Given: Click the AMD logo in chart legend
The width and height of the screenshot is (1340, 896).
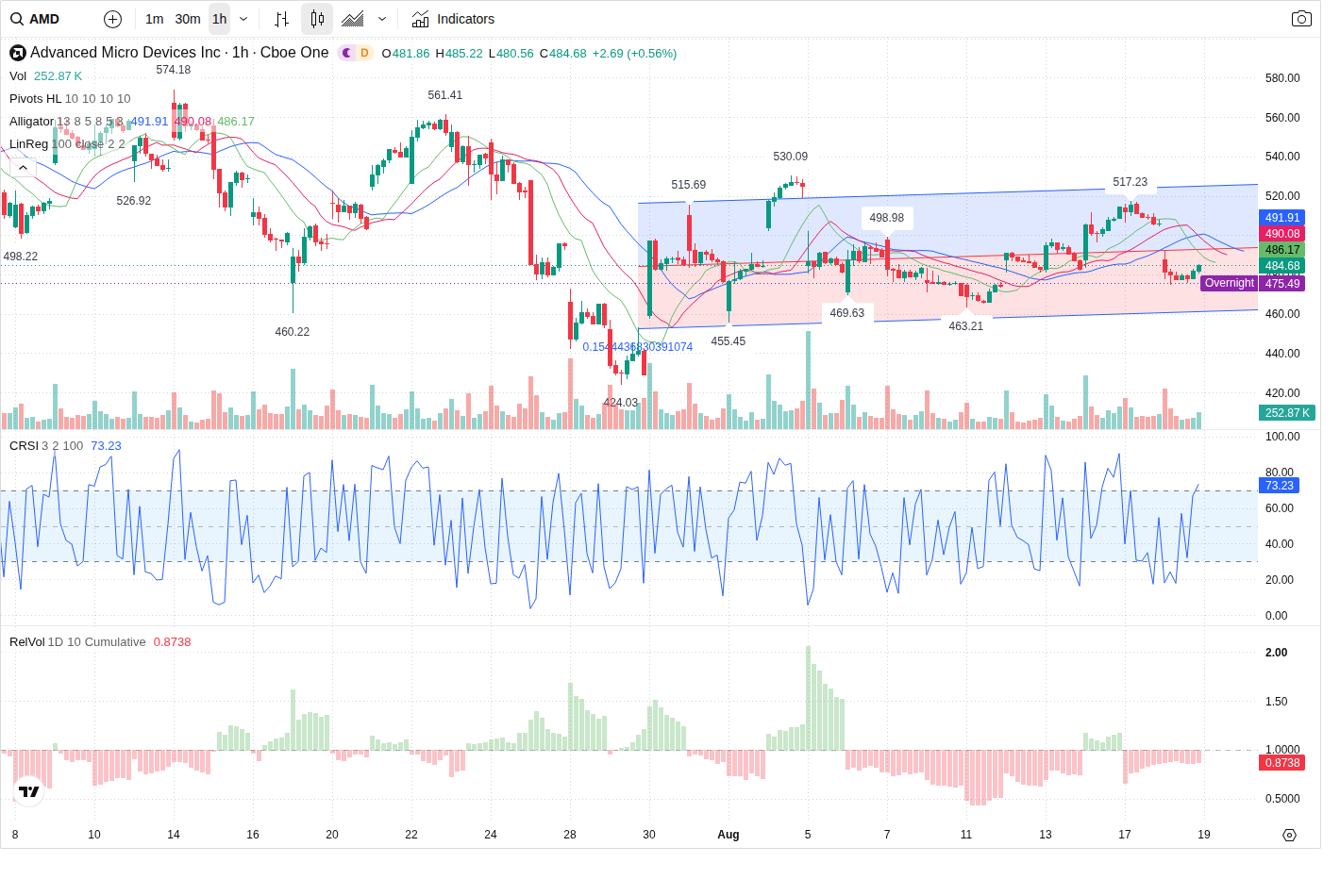Looking at the screenshot, I should [x=18, y=53].
